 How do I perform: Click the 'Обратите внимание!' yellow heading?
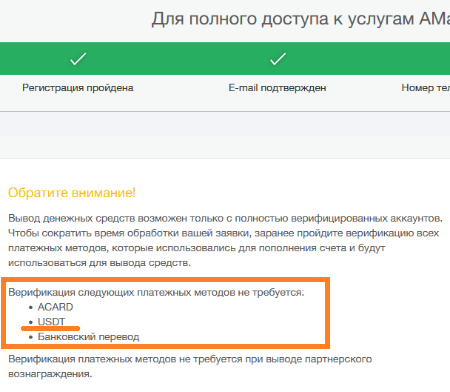click(x=72, y=193)
